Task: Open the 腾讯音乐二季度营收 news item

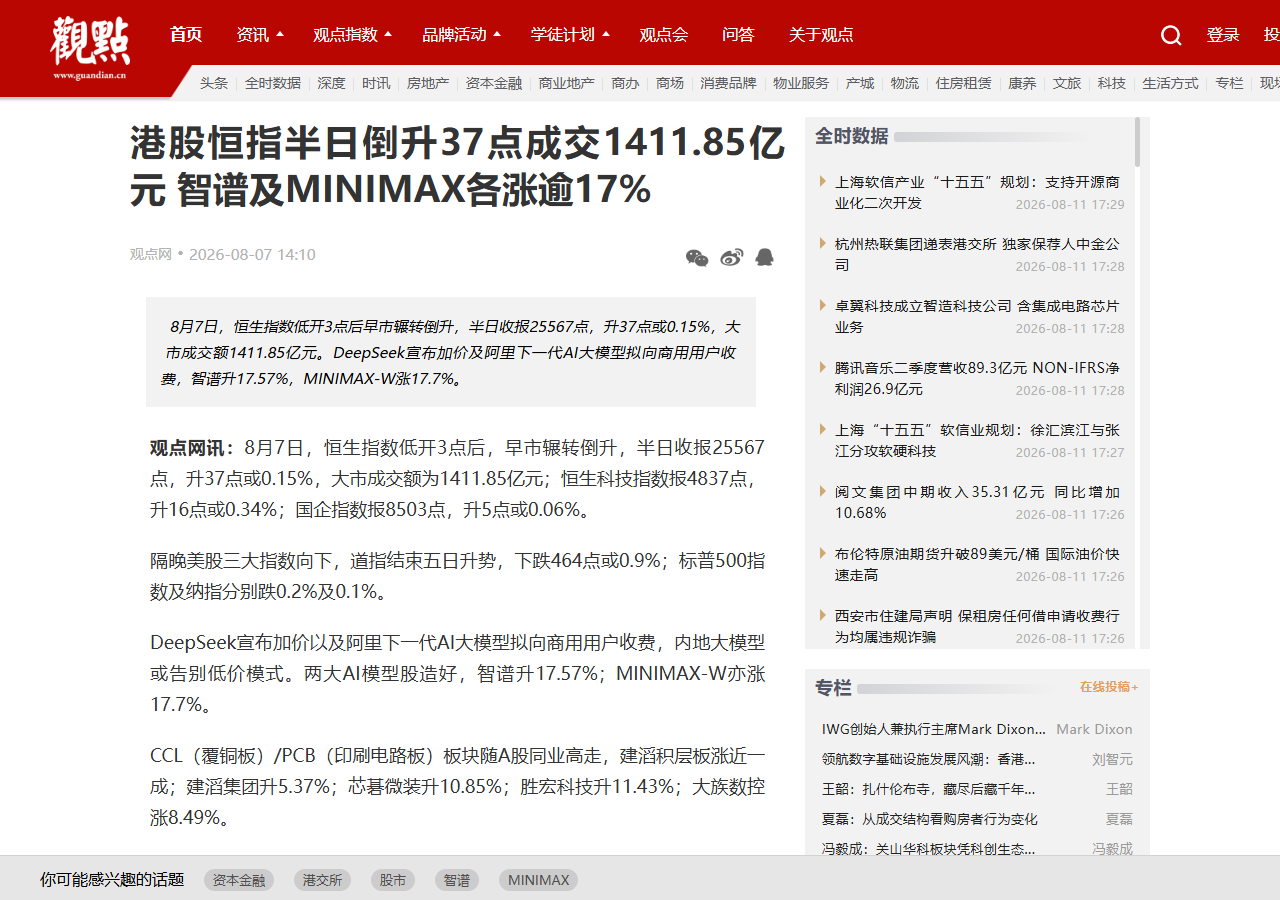Action: tap(977, 378)
